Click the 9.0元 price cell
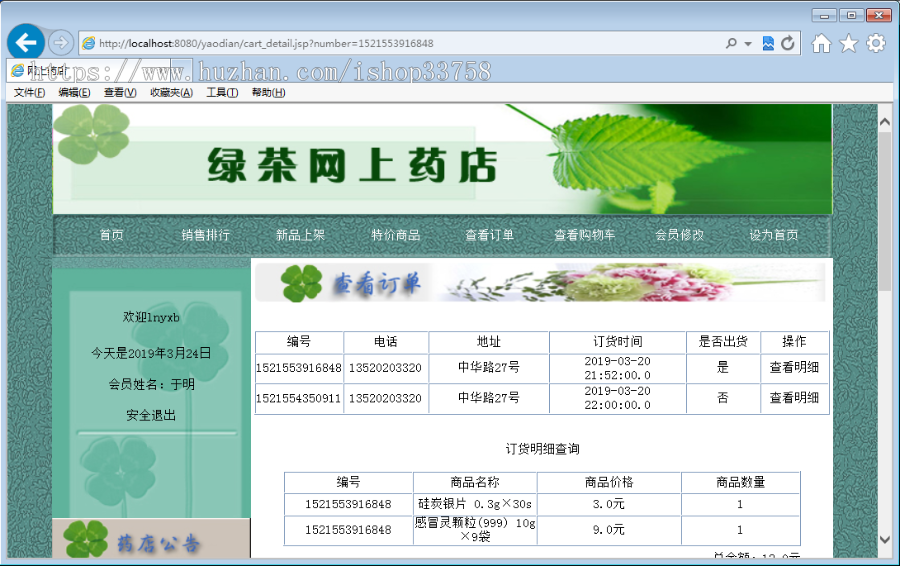The image size is (900, 566). pos(609,529)
